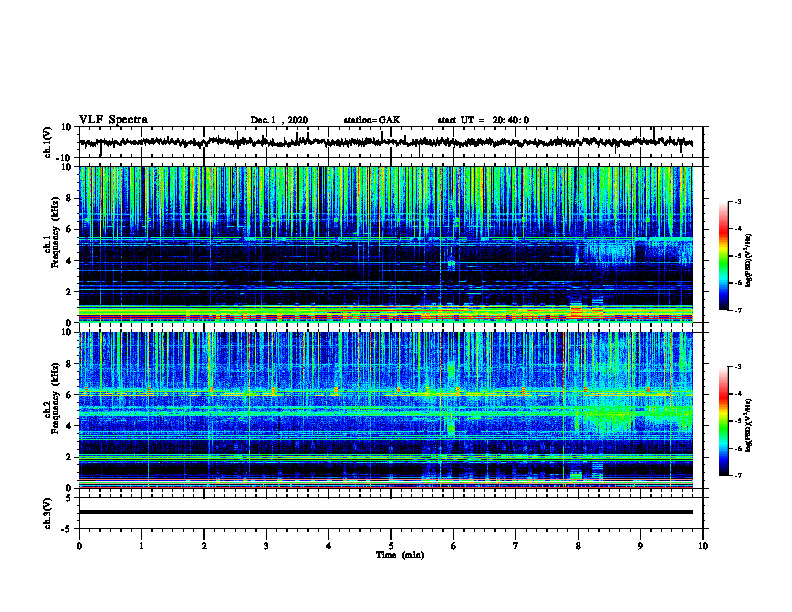Click the 9 minute tick label
The width and height of the screenshot is (792, 612).
[640, 546]
